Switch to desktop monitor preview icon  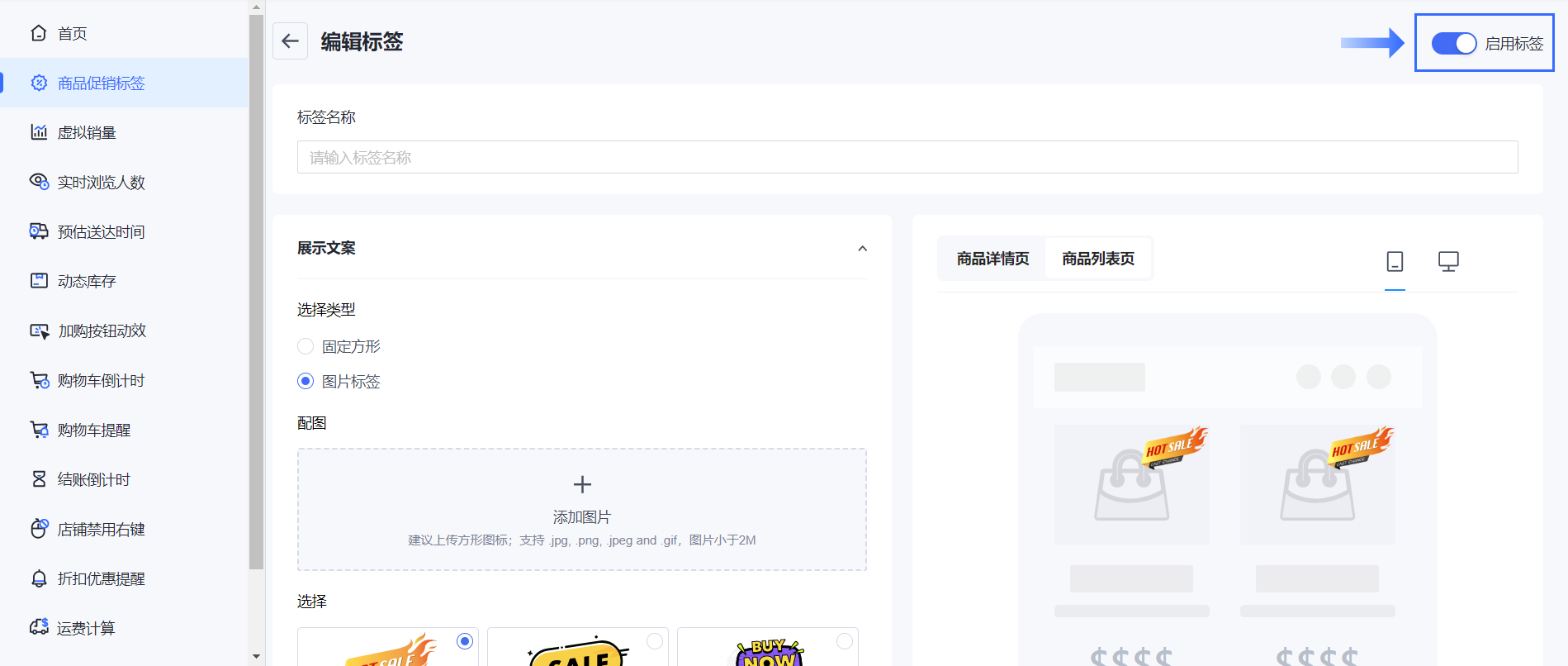[1448, 261]
